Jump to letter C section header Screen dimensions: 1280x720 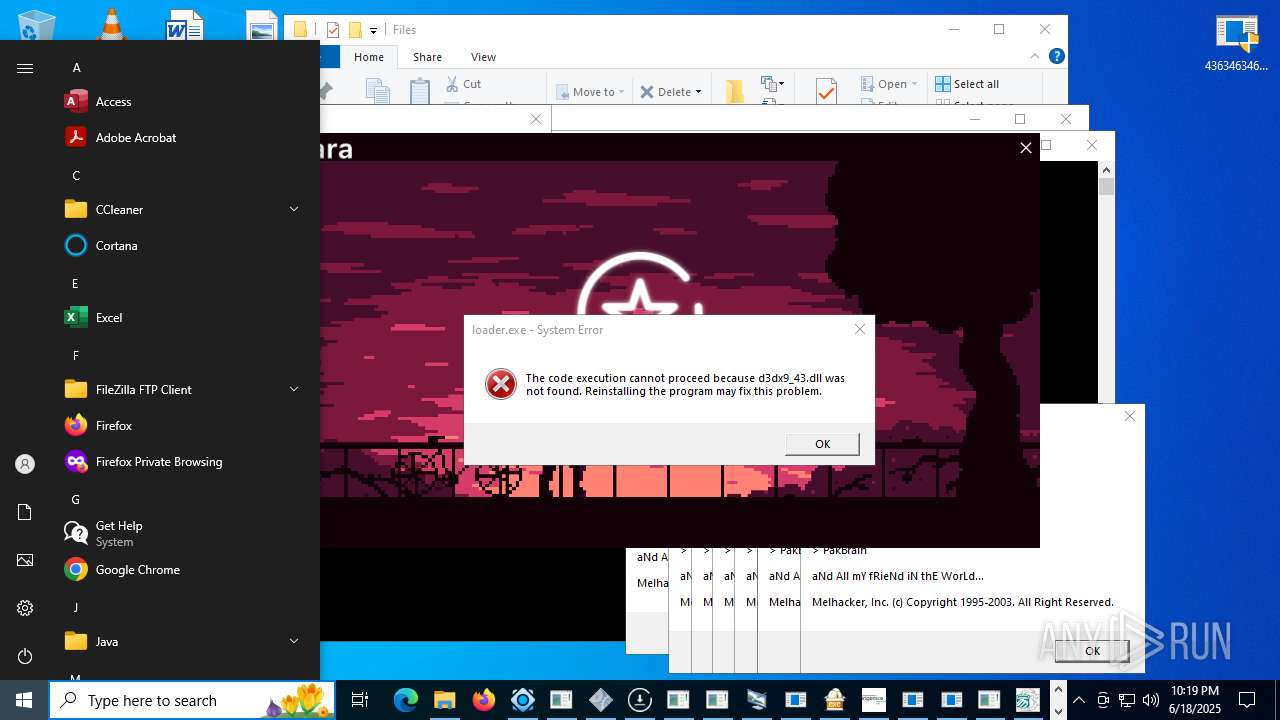[76, 176]
